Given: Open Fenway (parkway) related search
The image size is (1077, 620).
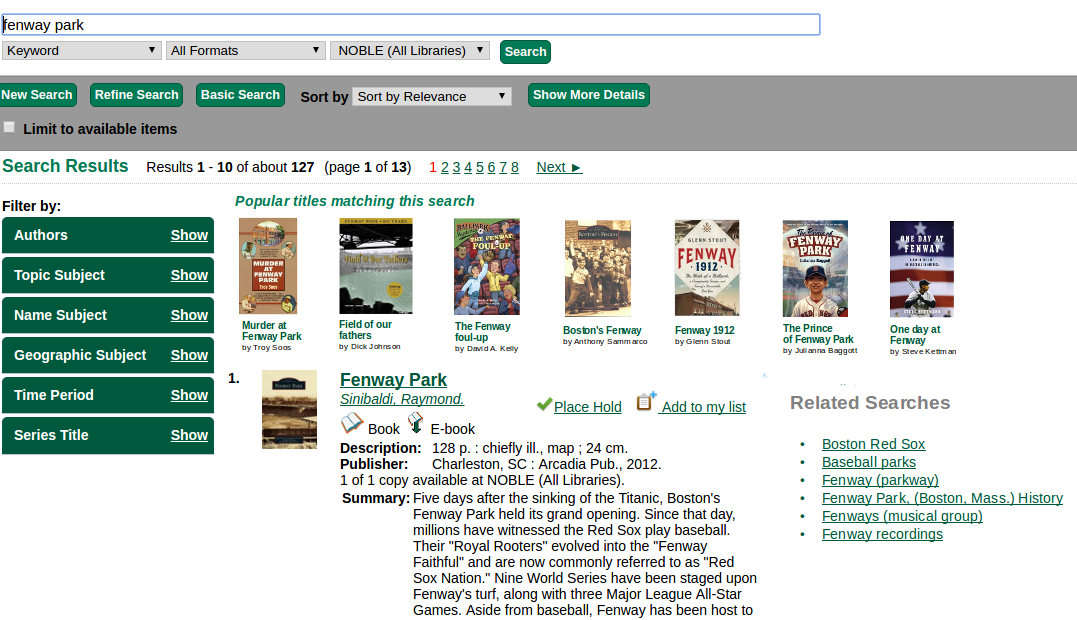Looking at the screenshot, I should pos(880,480).
